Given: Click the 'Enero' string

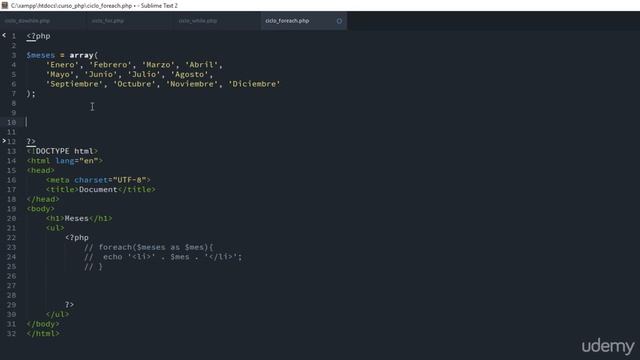Looking at the screenshot, I should click(x=62, y=64).
